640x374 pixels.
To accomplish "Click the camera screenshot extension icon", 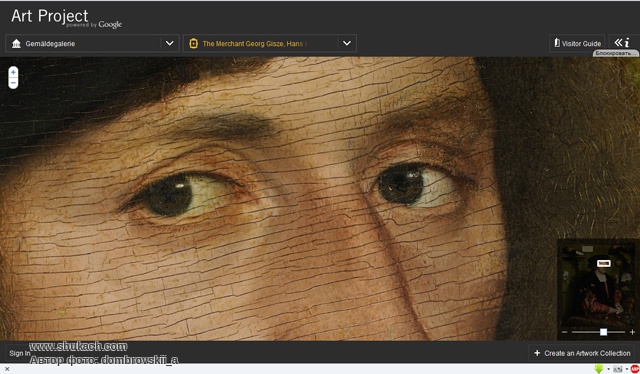I will [x=618, y=369].
